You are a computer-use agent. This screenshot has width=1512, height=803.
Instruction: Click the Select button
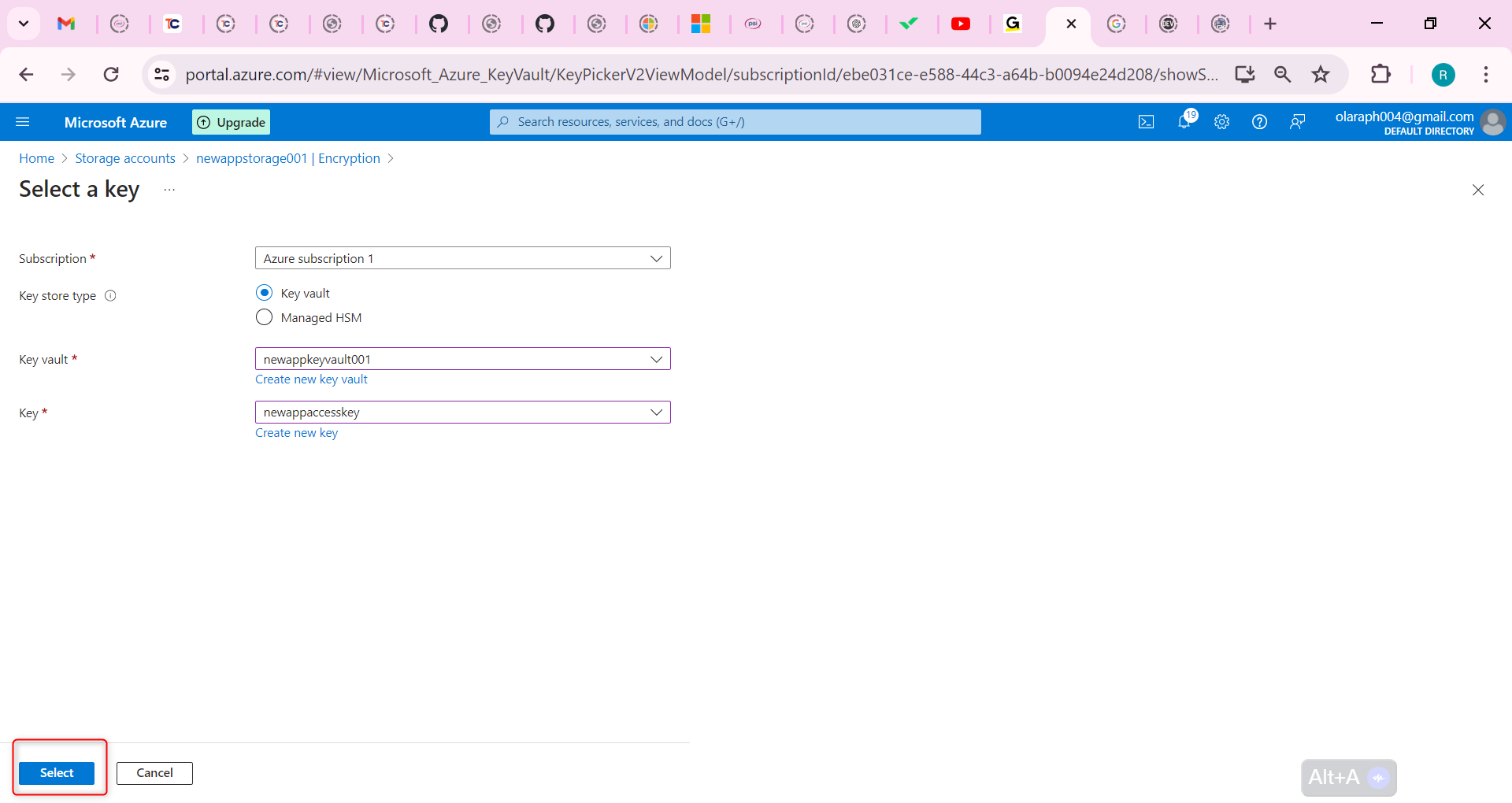57,773
